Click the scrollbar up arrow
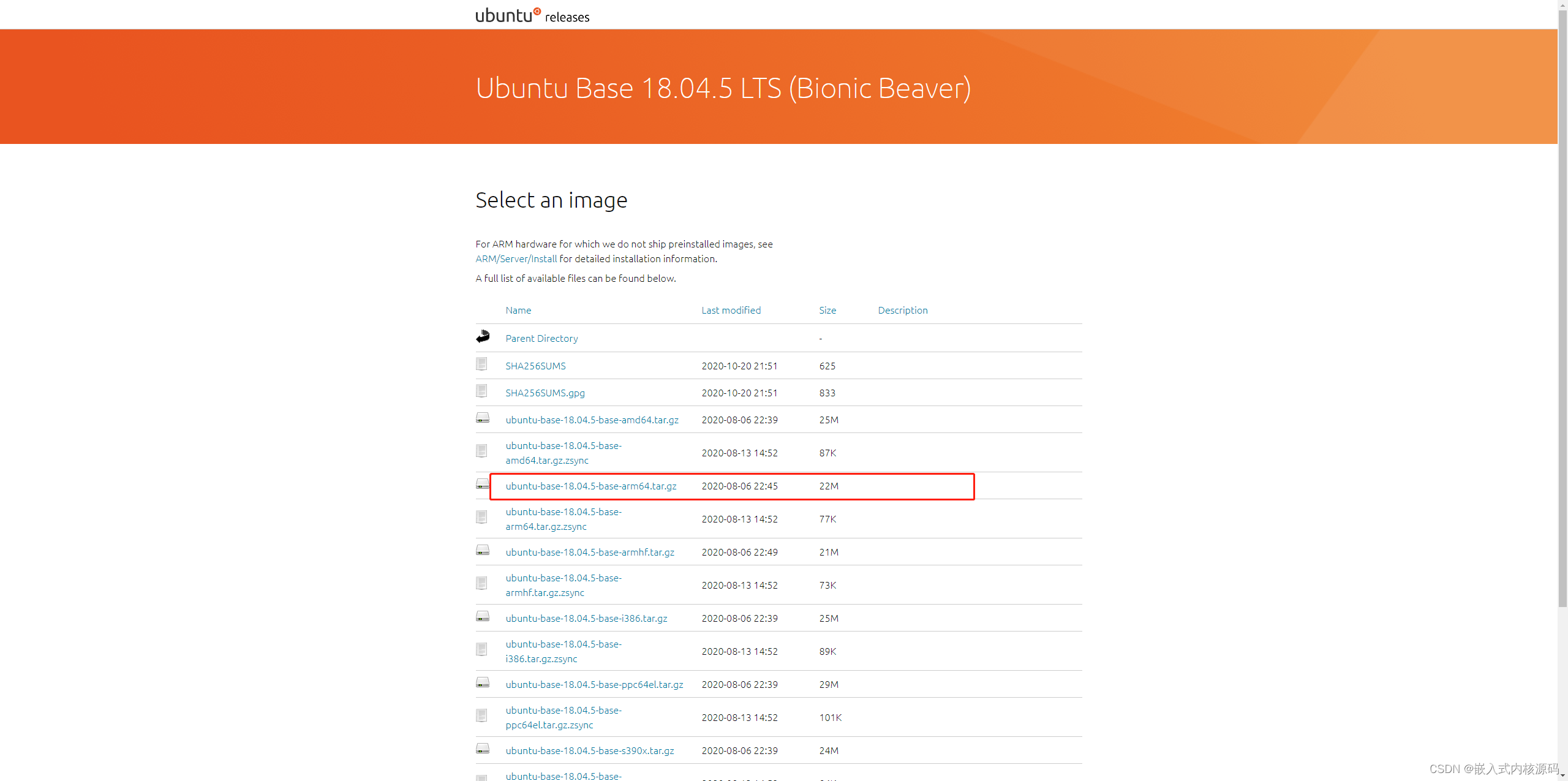The image size is (1568, 781). point(1562,4)
